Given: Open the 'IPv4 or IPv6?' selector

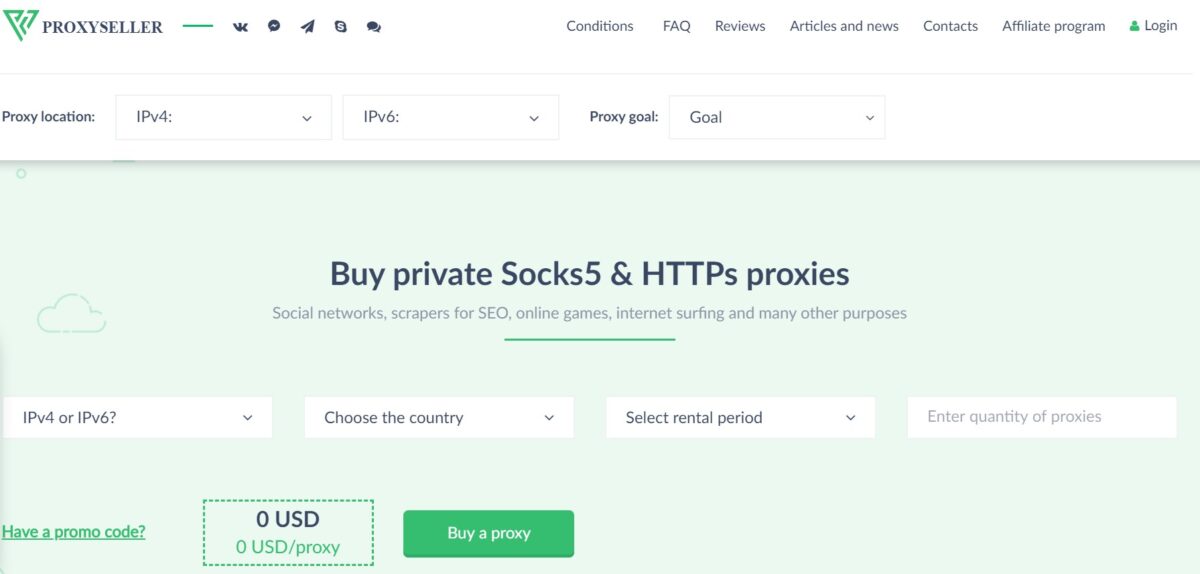Looking at the screenshot, I should 137,417.
